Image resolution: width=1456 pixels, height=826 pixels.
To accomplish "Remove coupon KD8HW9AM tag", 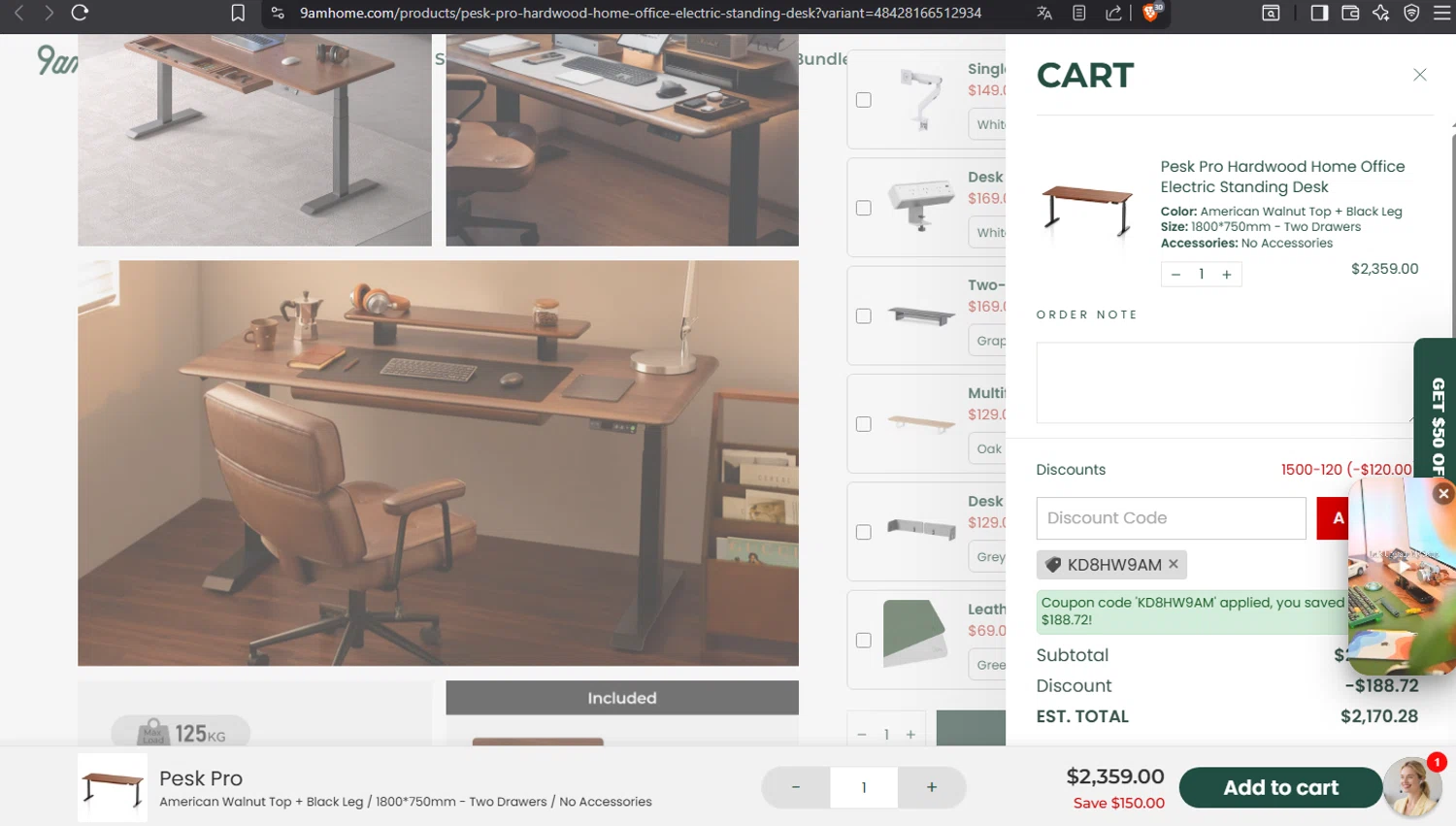I will pos(1174,564).
